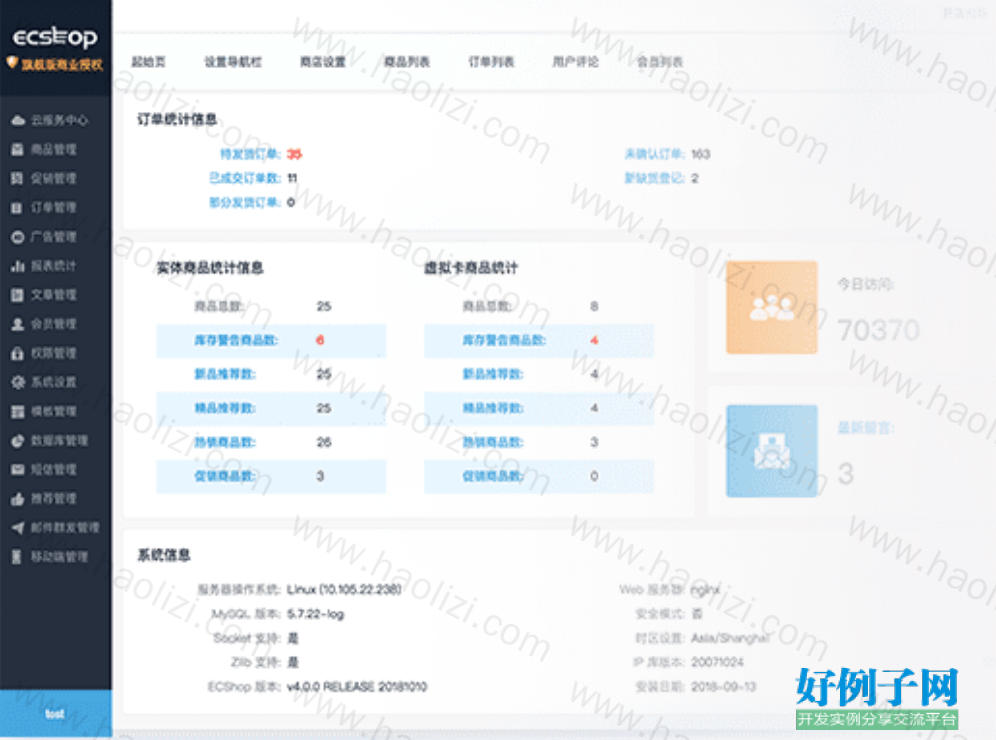Screen dimensions: 996x740
Task: Open 订单管理 sidebar icon
Action: [18, 208]
